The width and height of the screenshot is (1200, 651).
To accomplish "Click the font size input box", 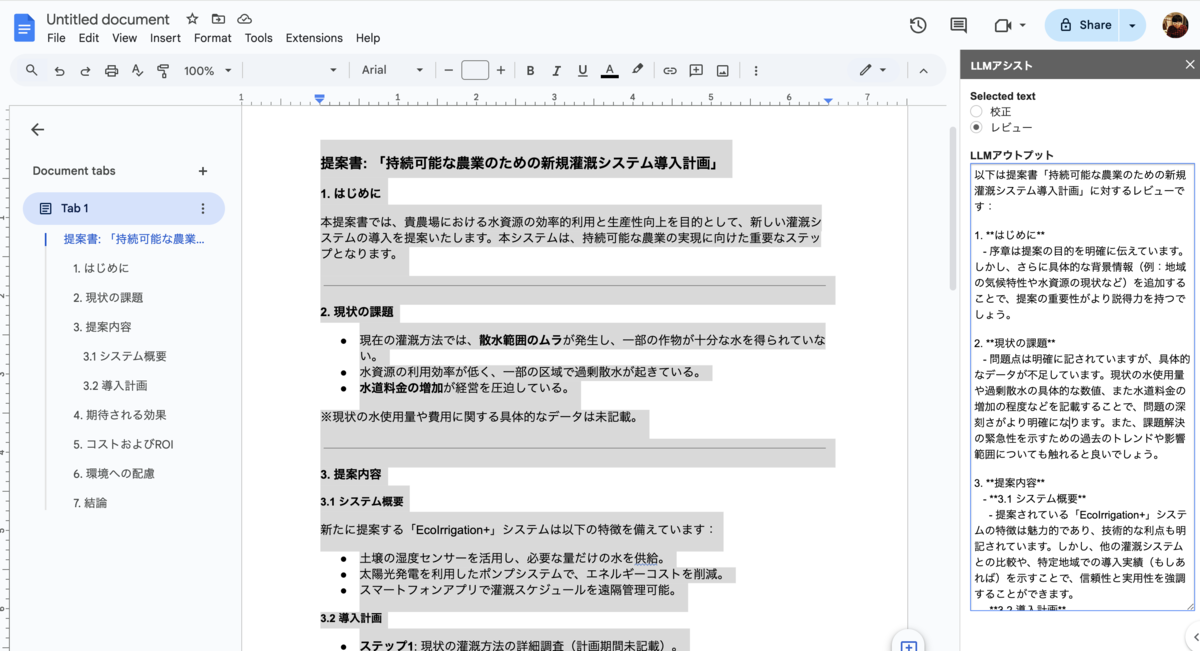I will click(475, 70).
